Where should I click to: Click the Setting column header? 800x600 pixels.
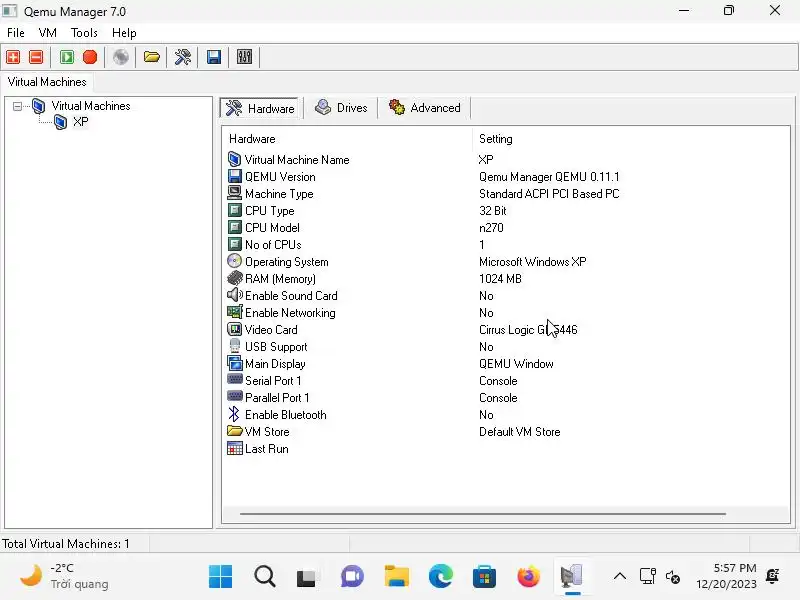[x=495, y=139]
